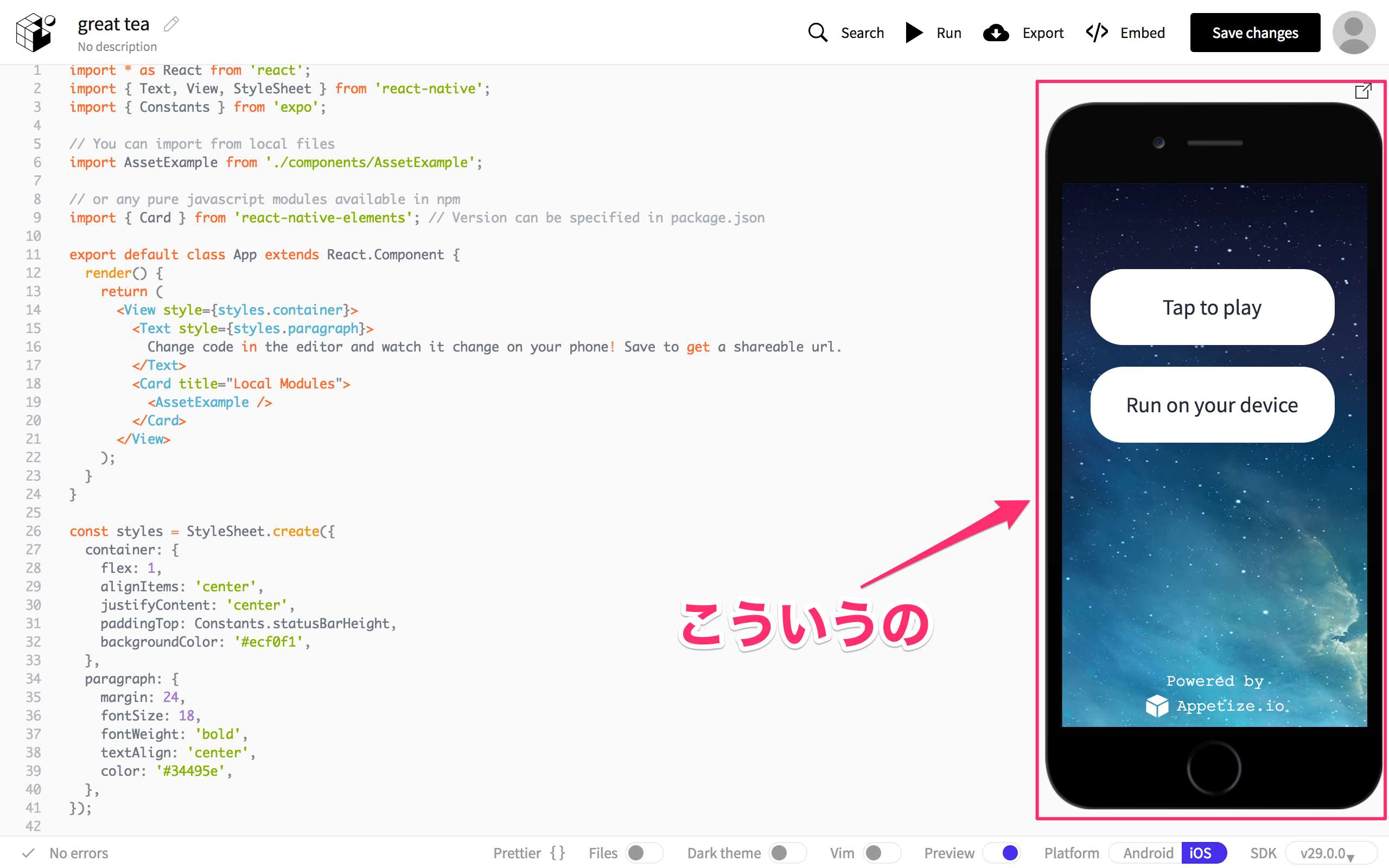Click Run on your device button
The image size is (1389, 868).
click(1212, 405)
